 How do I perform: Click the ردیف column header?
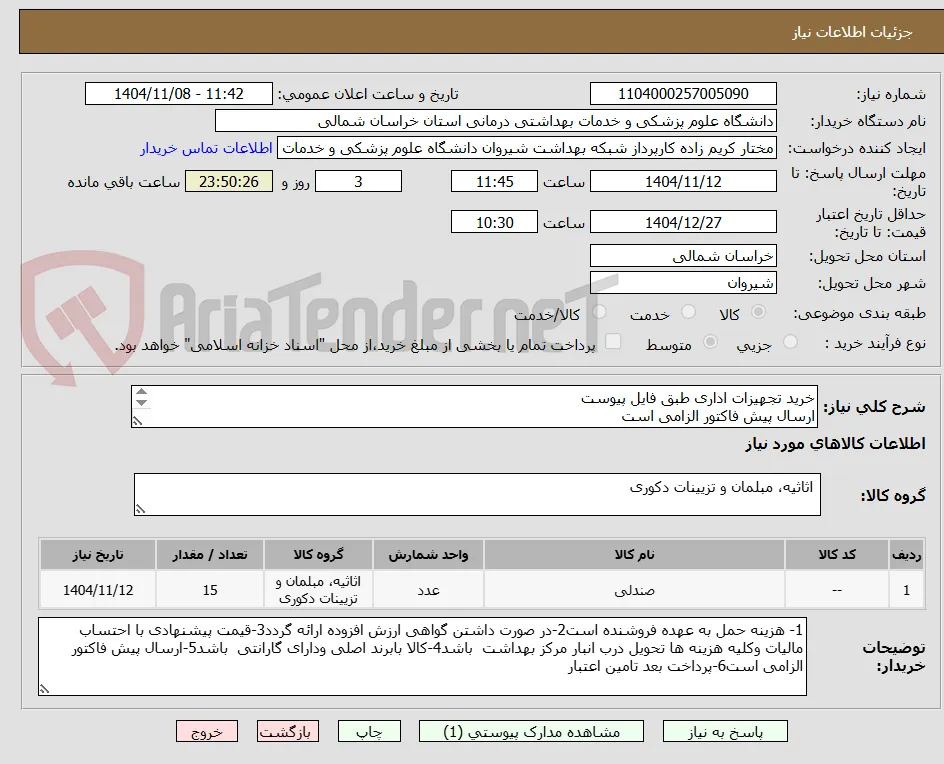906,554
